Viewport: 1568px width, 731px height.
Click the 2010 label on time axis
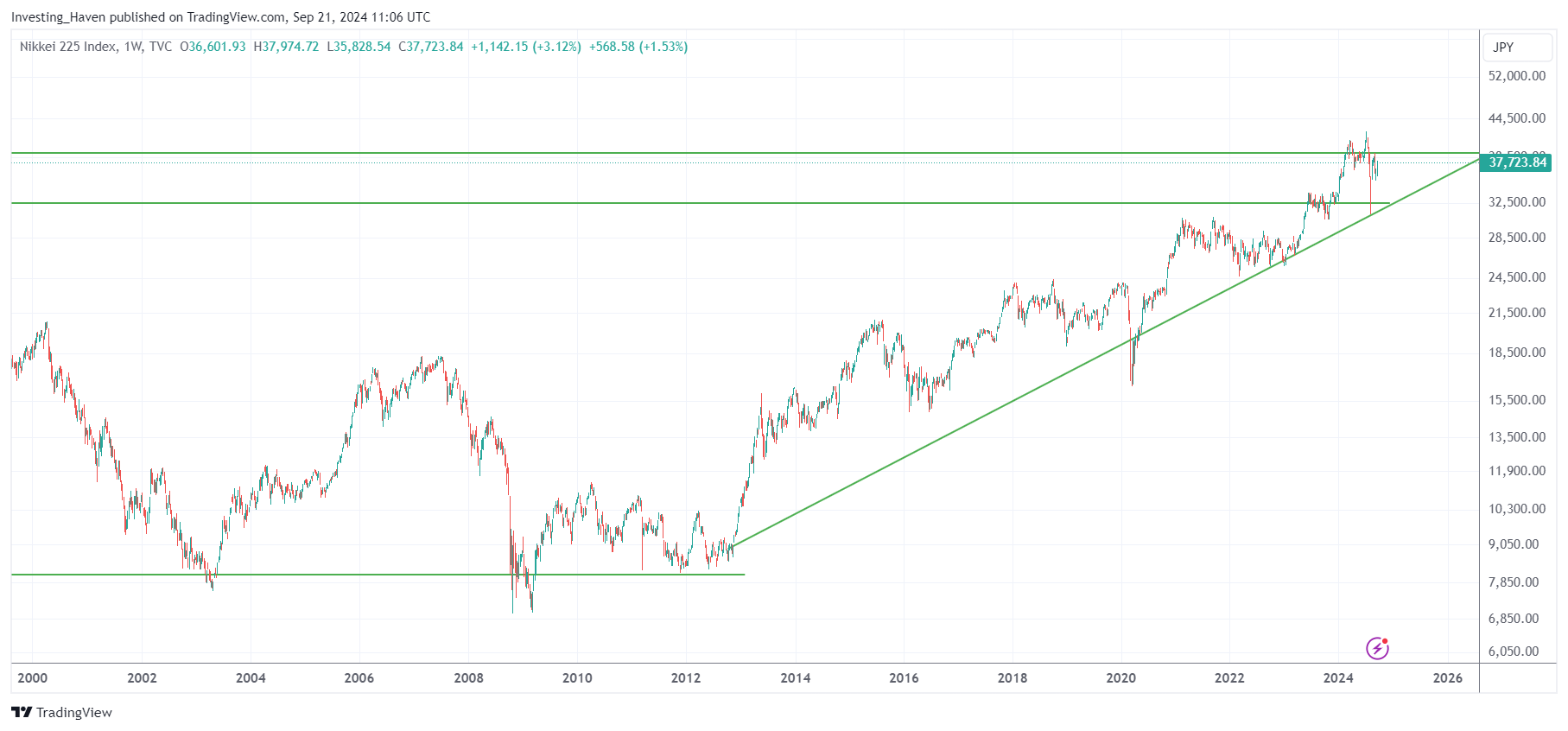[577, 678]
